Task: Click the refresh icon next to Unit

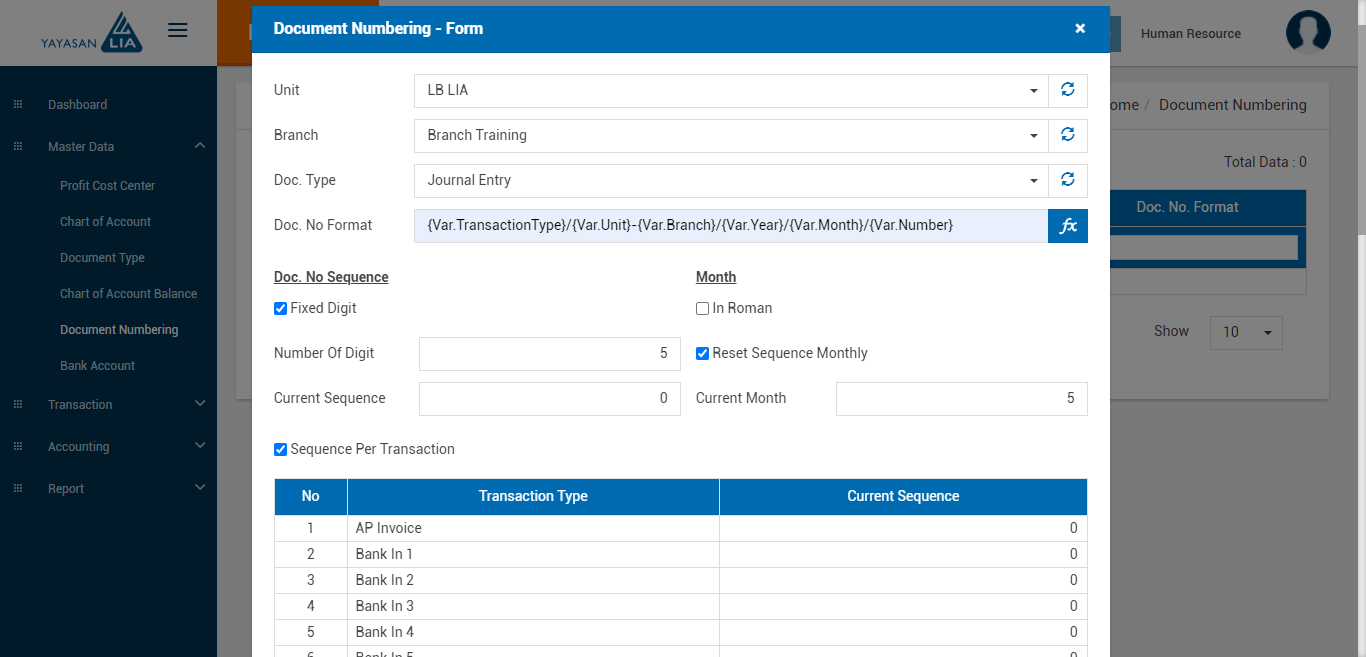Action: coord(1067,90)
